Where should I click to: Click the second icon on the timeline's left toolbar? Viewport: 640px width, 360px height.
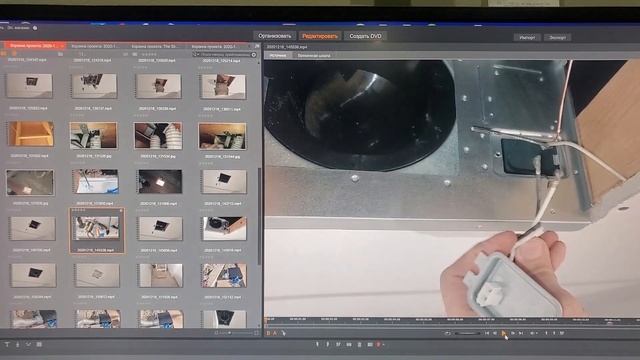18,345
